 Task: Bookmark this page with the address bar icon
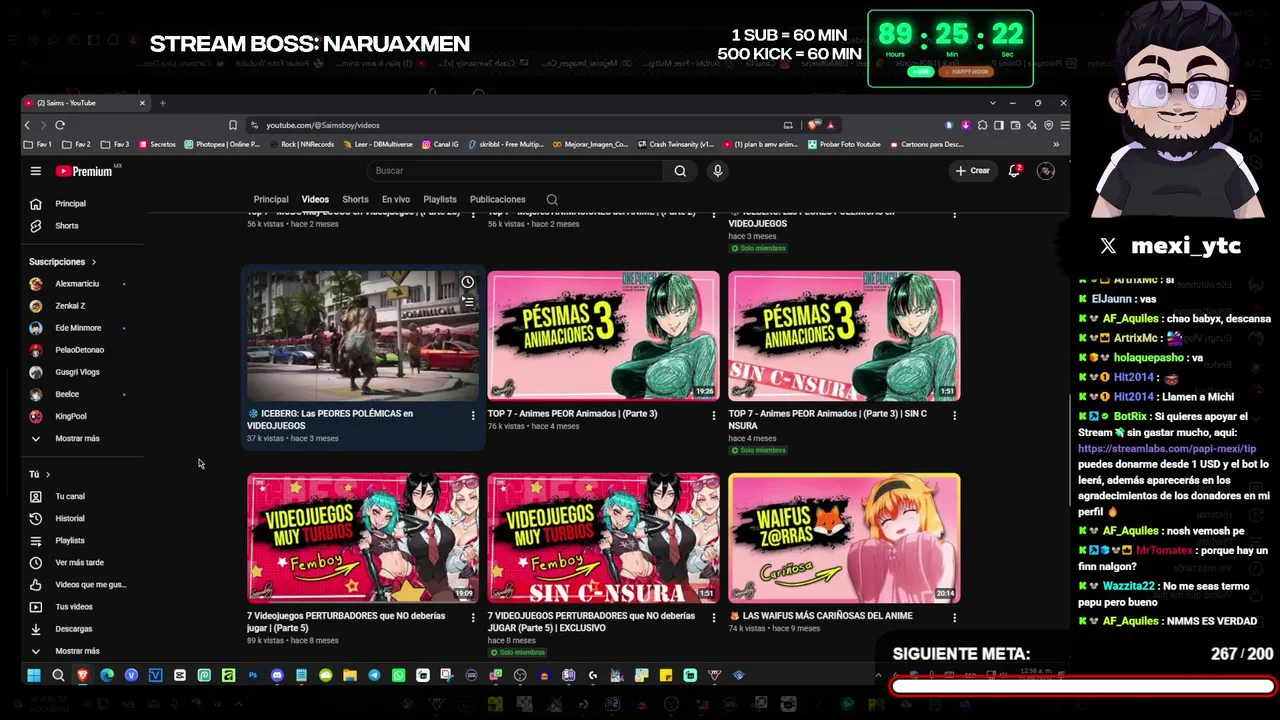point(233,125)
